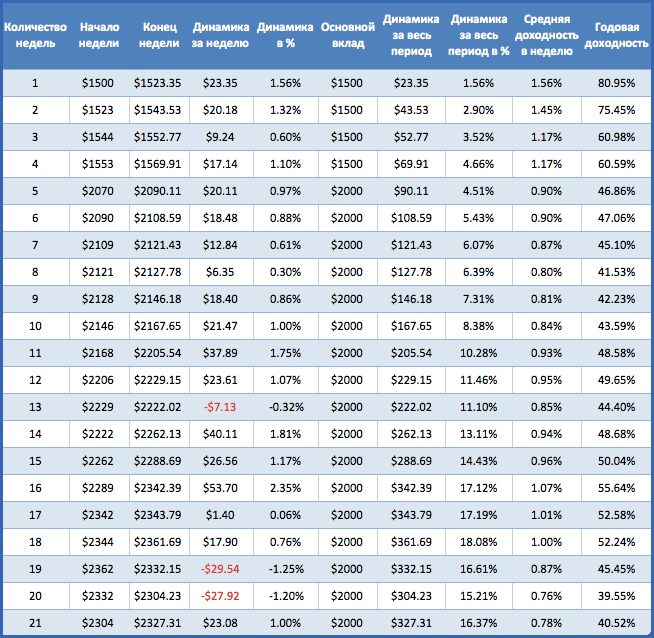Click the cell showing $2108.59

coord(158,218)
